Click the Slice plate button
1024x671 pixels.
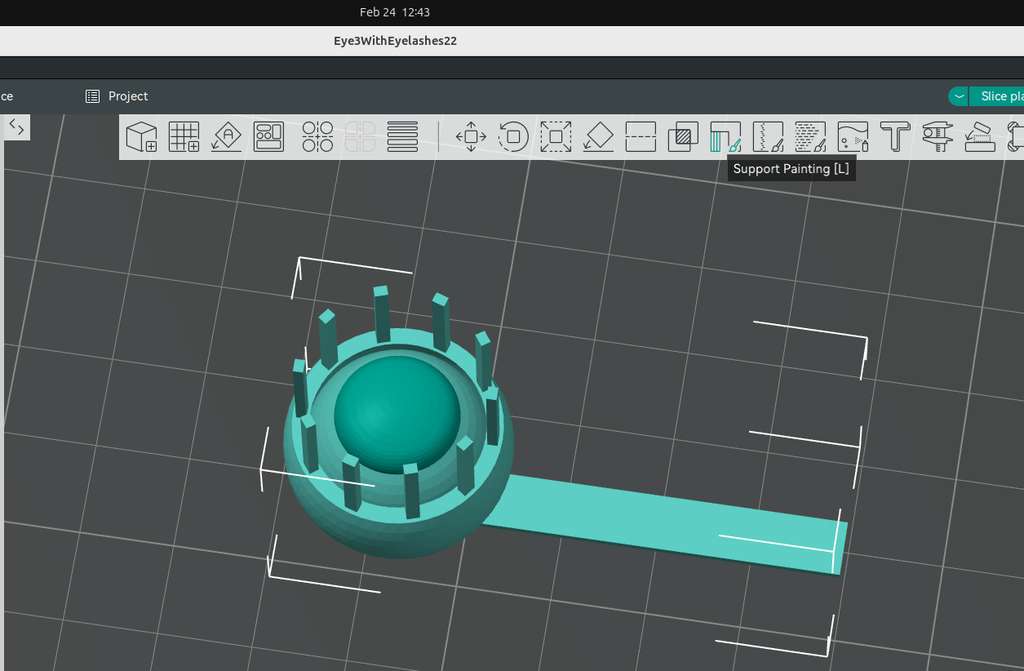pyautogui.click(x=997, y=96)
